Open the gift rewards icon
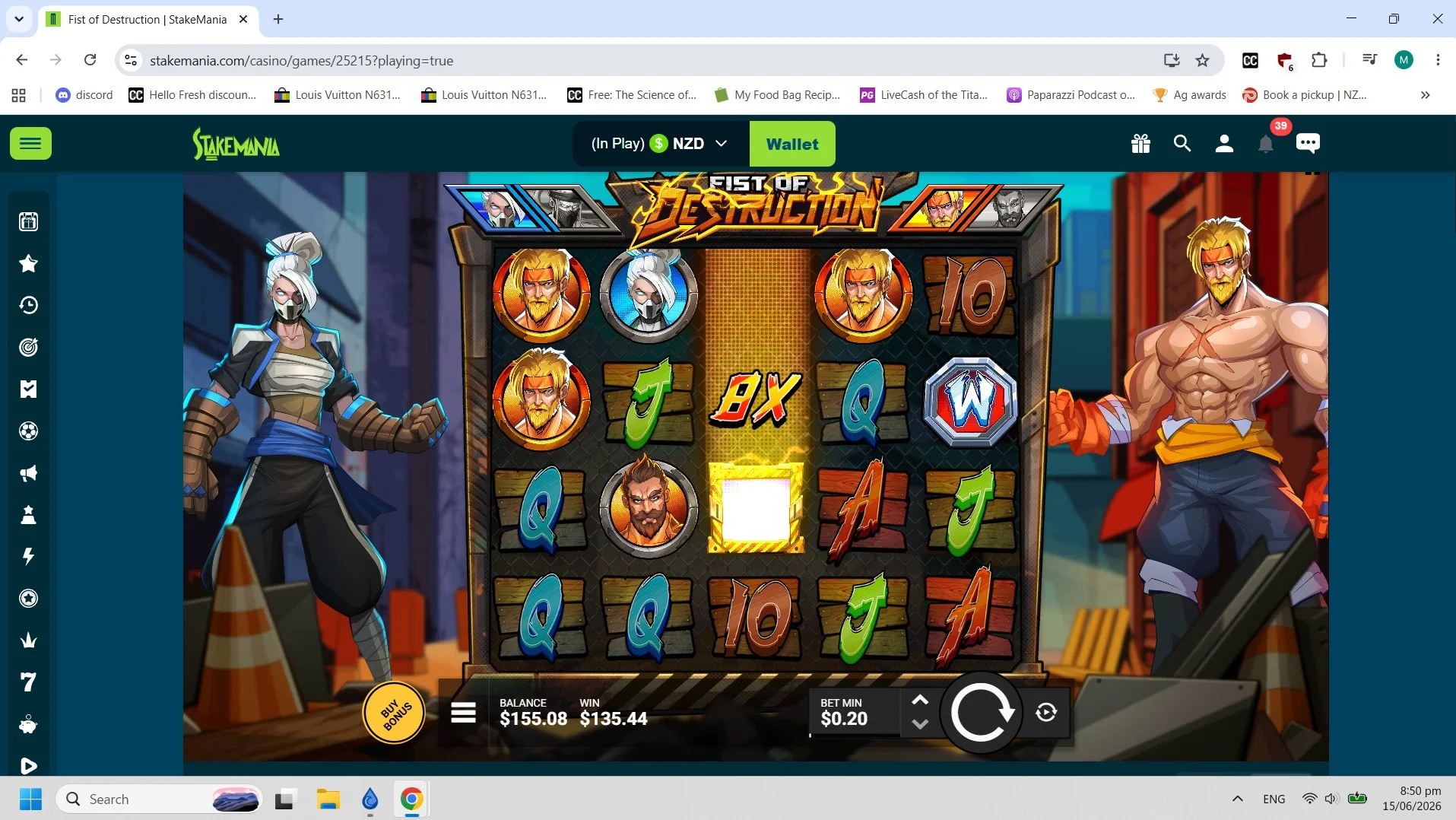Image resolution: width=1456 pixels, height=820 pixels. tap(1140, 143)
